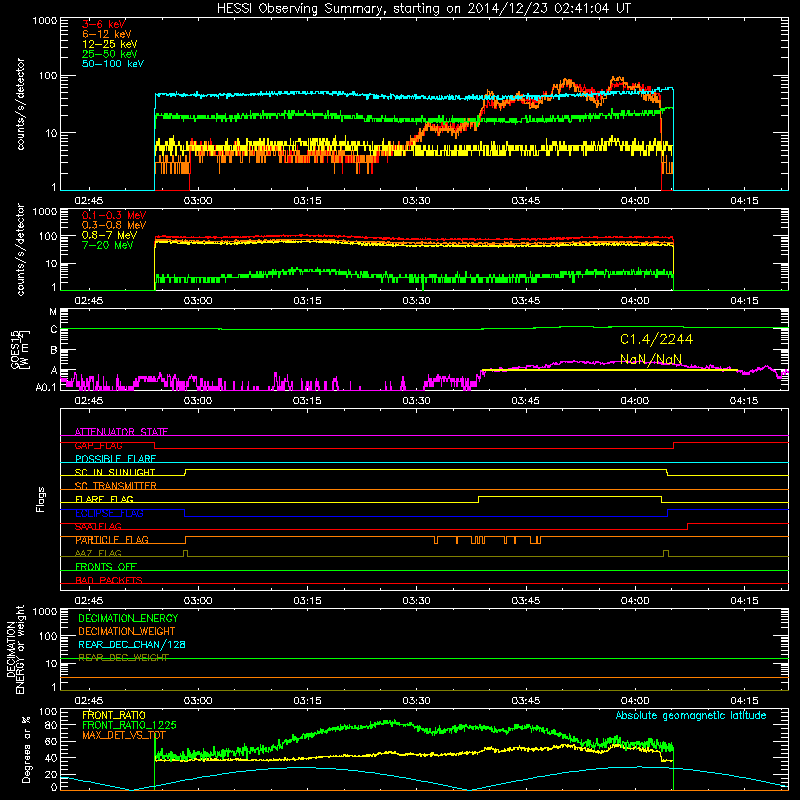The image size is (800, 800).
Task: Select the REAR_DEC_WEIGHT legend label
Action: coord(123,658)
